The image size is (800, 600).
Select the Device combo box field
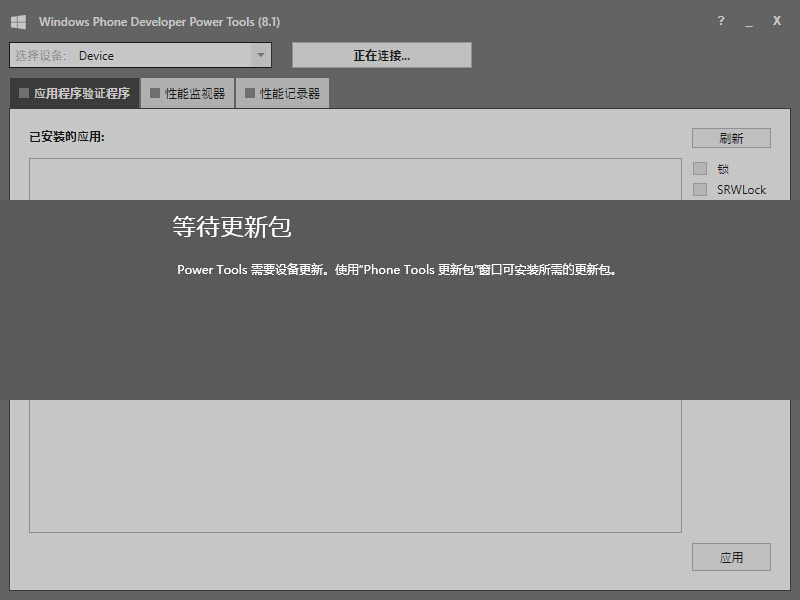[140, 55]
